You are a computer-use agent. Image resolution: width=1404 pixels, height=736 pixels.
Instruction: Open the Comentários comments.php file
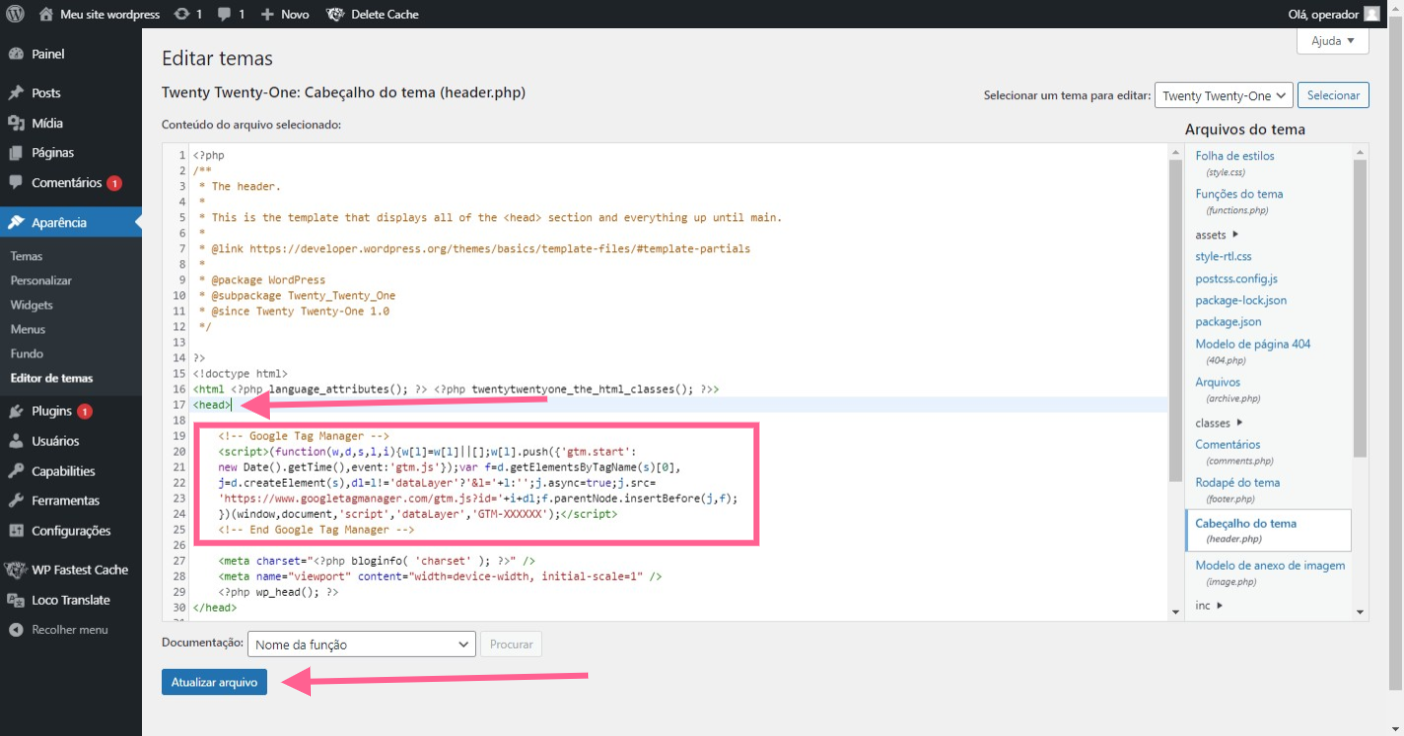(1228, 444)
